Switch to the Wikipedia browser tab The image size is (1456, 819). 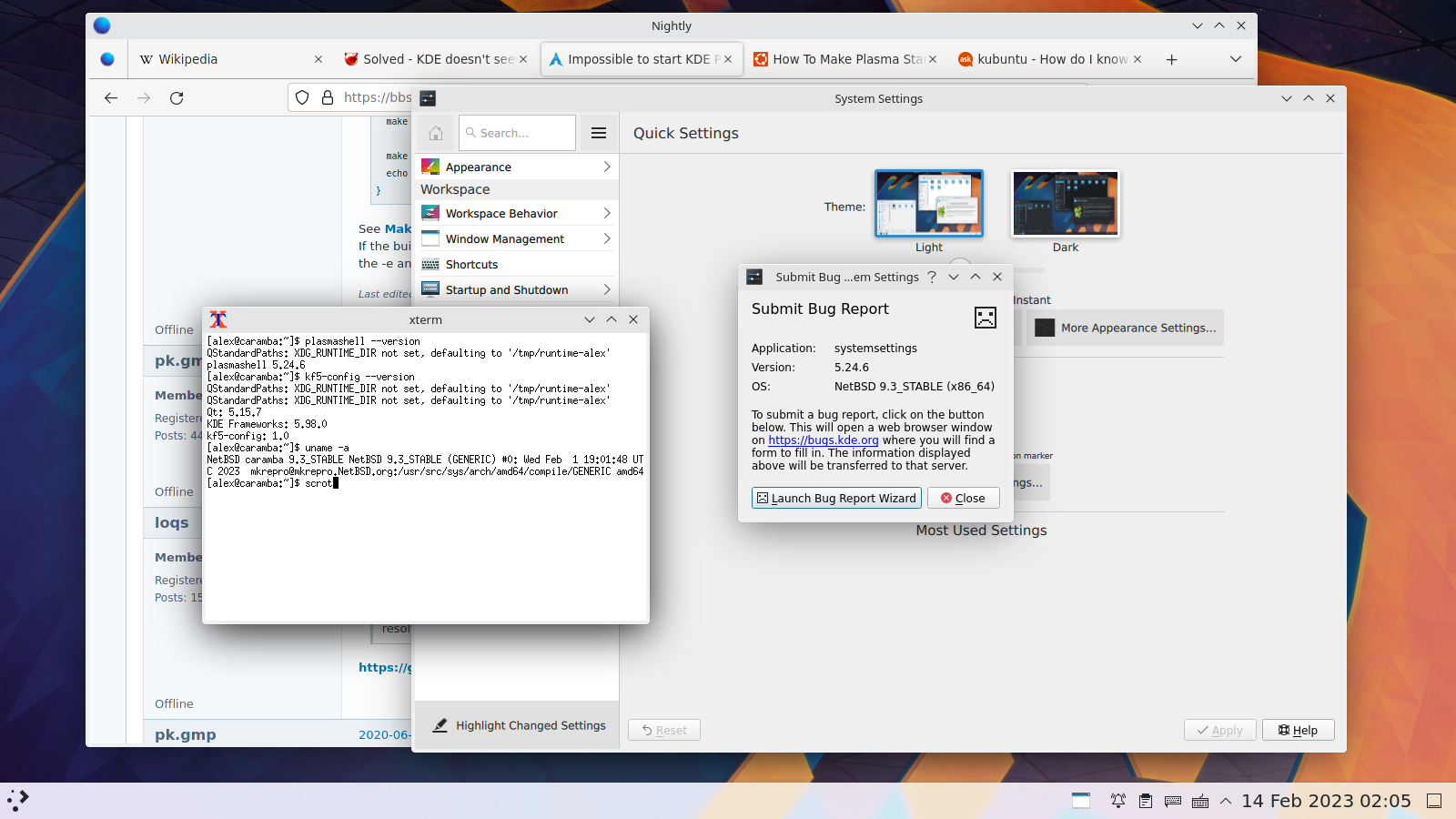pos(230,59)
